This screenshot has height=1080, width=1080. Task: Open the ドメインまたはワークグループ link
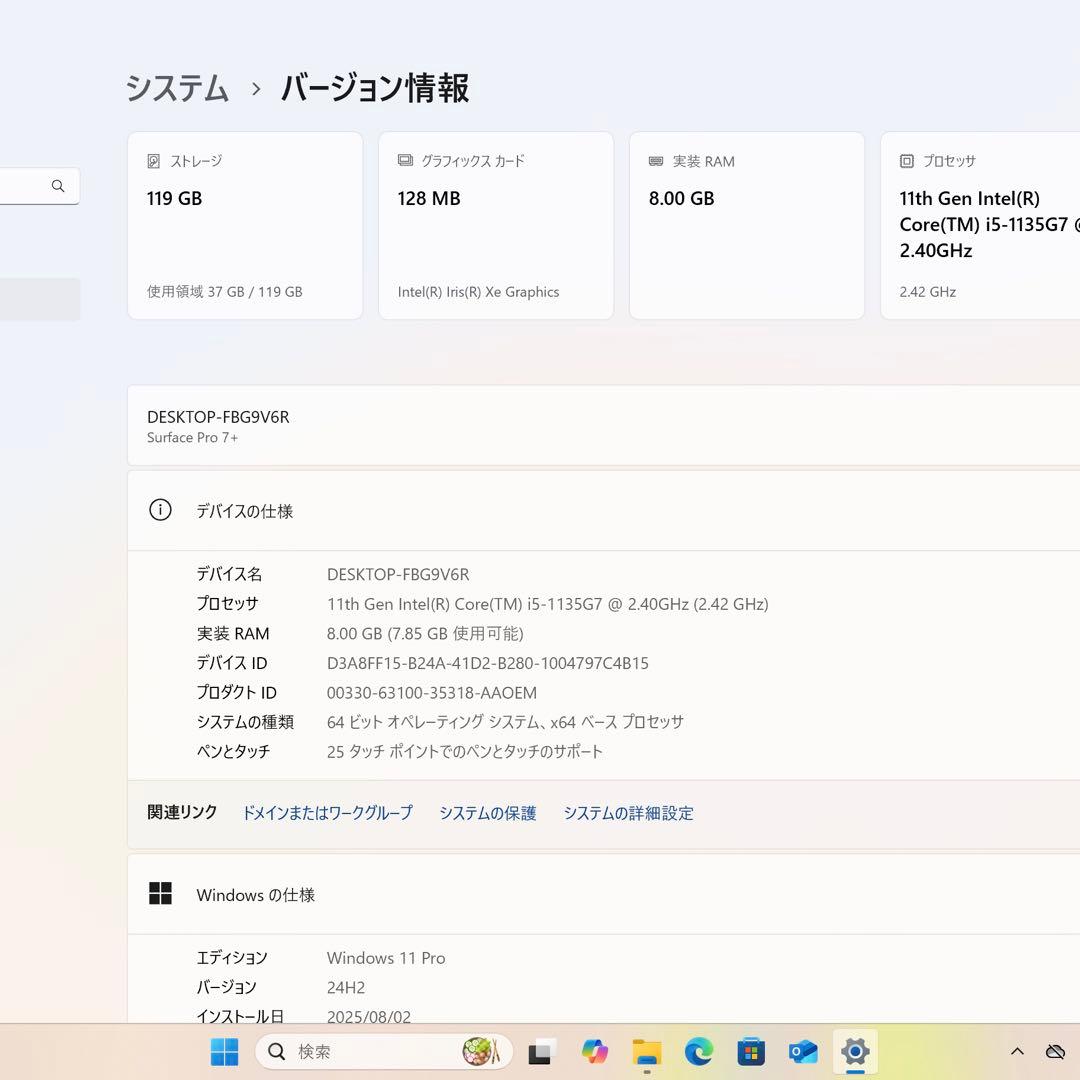pos(327,813)
